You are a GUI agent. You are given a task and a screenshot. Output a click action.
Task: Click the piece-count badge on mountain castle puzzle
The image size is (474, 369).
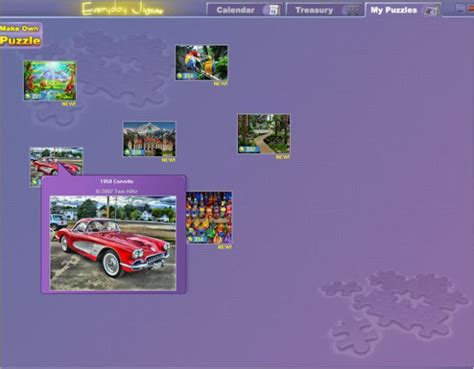tap(133, 152)
